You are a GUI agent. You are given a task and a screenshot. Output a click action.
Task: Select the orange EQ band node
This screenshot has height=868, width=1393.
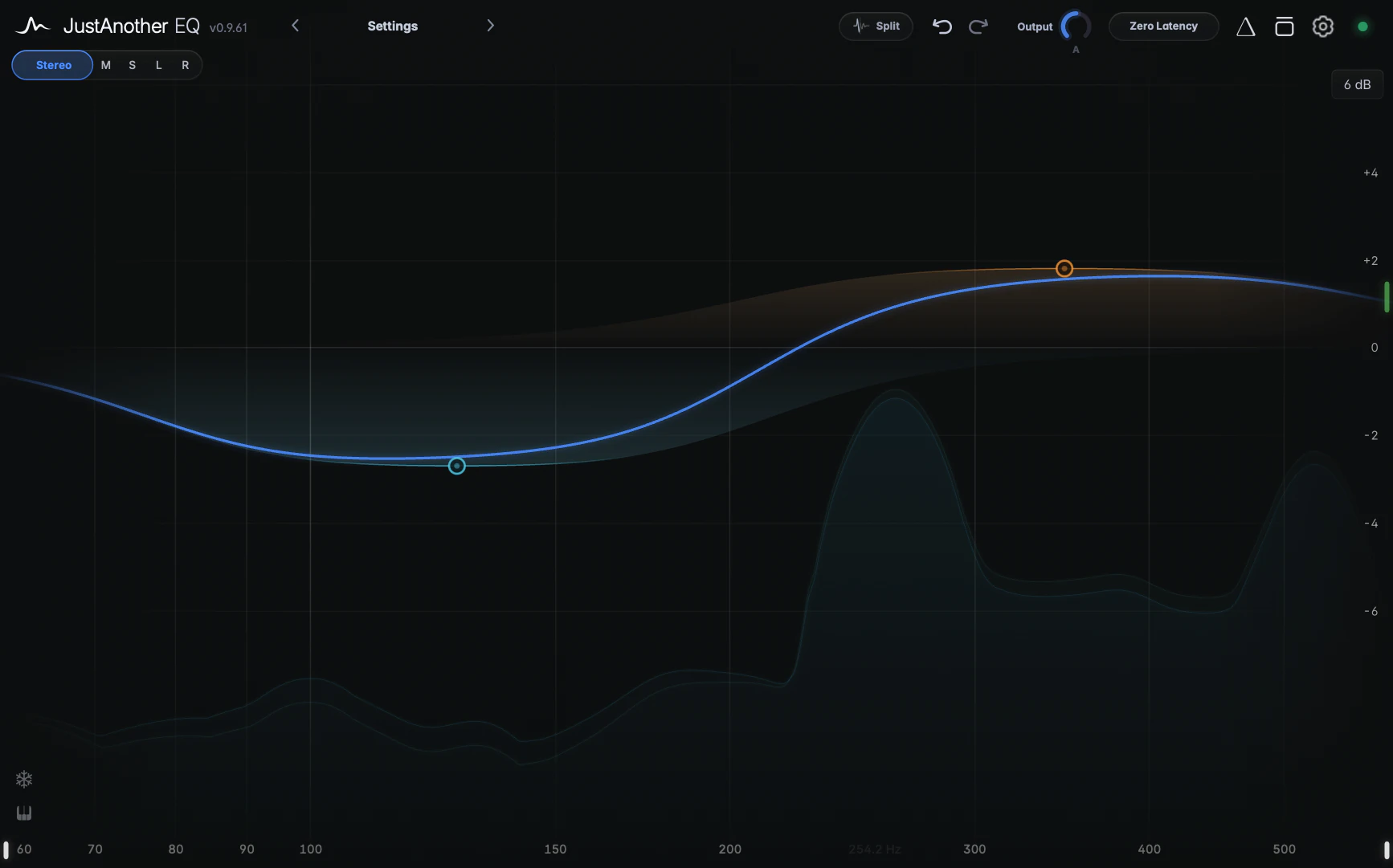(x=1064, y=268)
